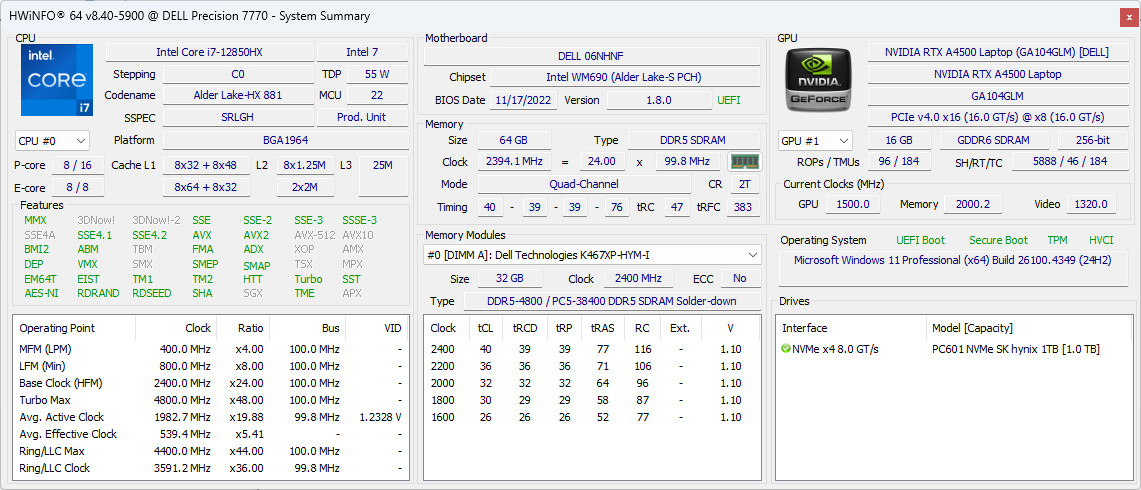The image size is (1141, 490).
Task: Click the GA104GLM GPU codename field
Action: [x=996, y=95]
